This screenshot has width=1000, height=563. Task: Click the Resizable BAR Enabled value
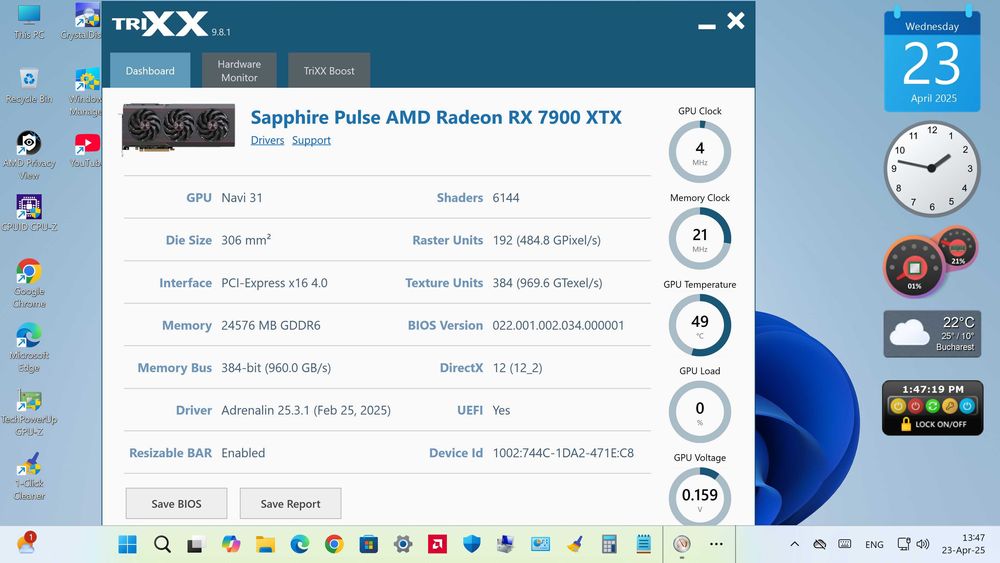click(x=243, y=453)
